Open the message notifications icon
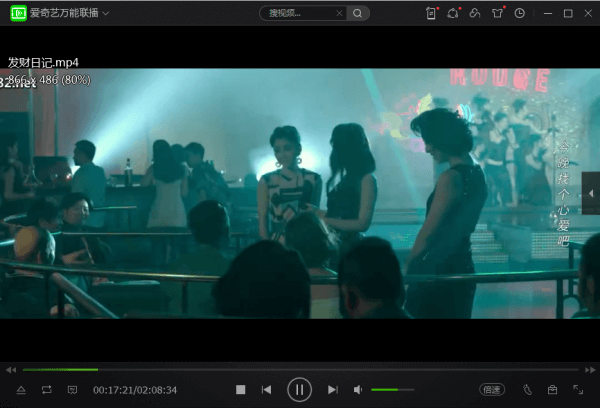 click(453, 13)
